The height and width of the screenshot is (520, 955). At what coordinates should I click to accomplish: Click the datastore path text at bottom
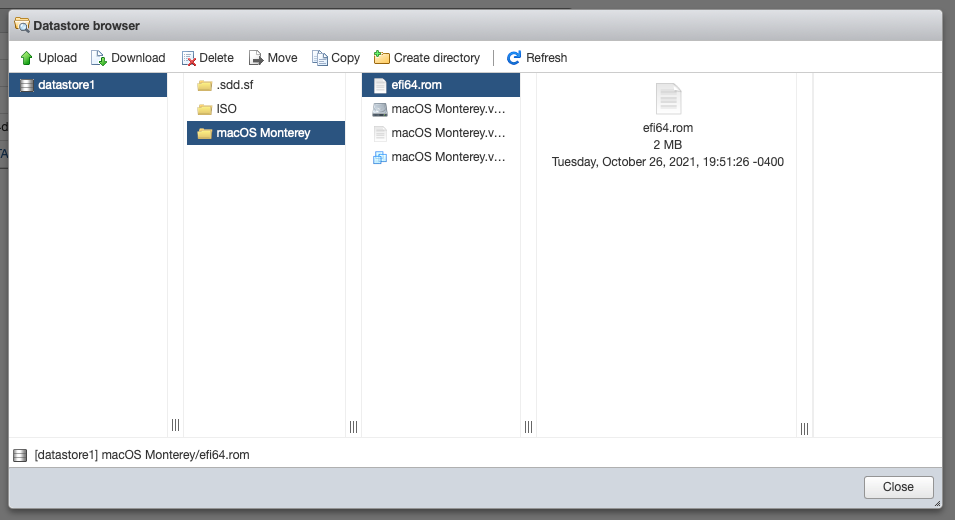141,455
